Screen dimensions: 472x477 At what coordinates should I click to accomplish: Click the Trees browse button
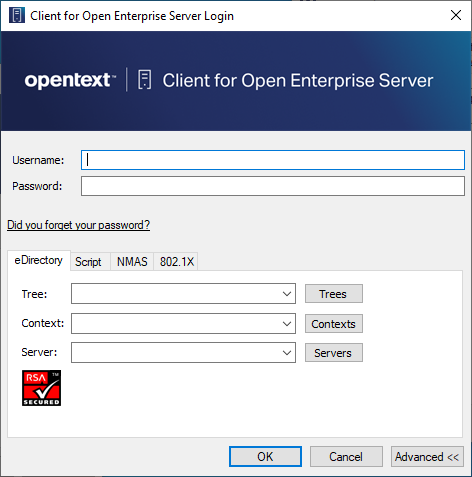[x=334, y=294]
